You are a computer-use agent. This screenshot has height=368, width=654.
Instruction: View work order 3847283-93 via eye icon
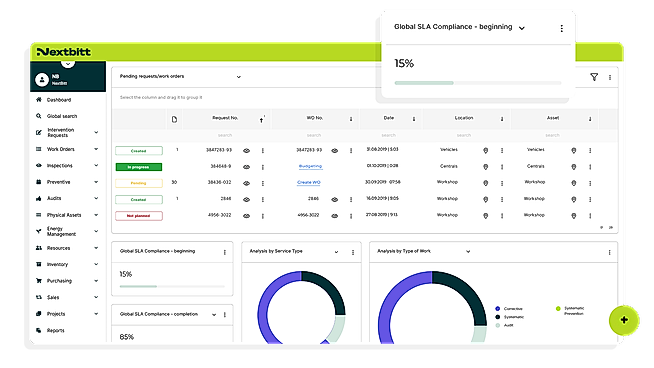335,151
